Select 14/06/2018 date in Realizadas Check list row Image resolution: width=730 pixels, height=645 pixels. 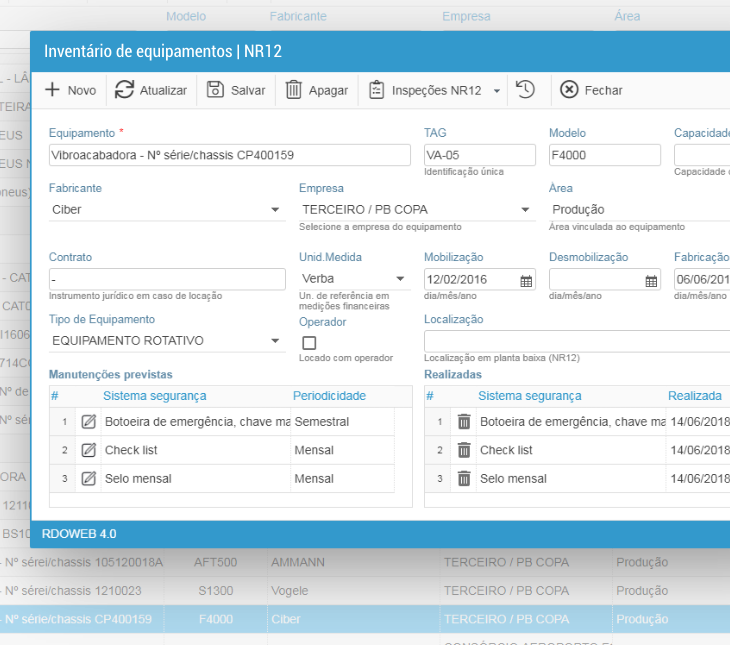pos(698,450)
